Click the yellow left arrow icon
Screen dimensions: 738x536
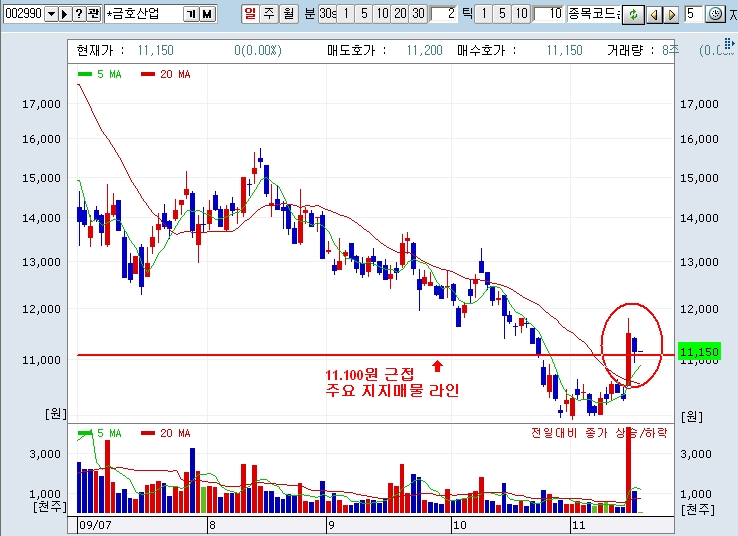pos(654,14)
